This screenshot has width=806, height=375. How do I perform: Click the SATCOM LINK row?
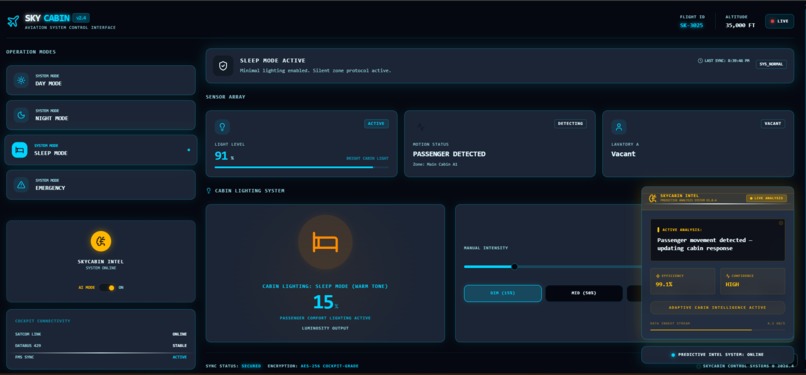[101, 334]
